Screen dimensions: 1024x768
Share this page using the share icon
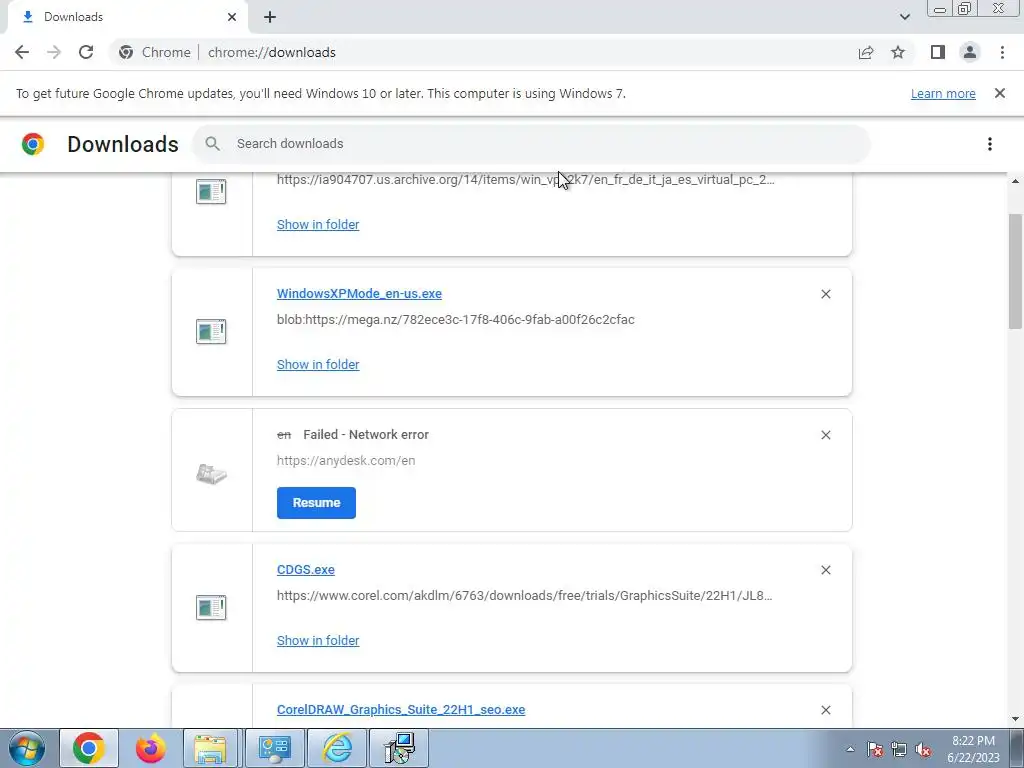point(866,52)
